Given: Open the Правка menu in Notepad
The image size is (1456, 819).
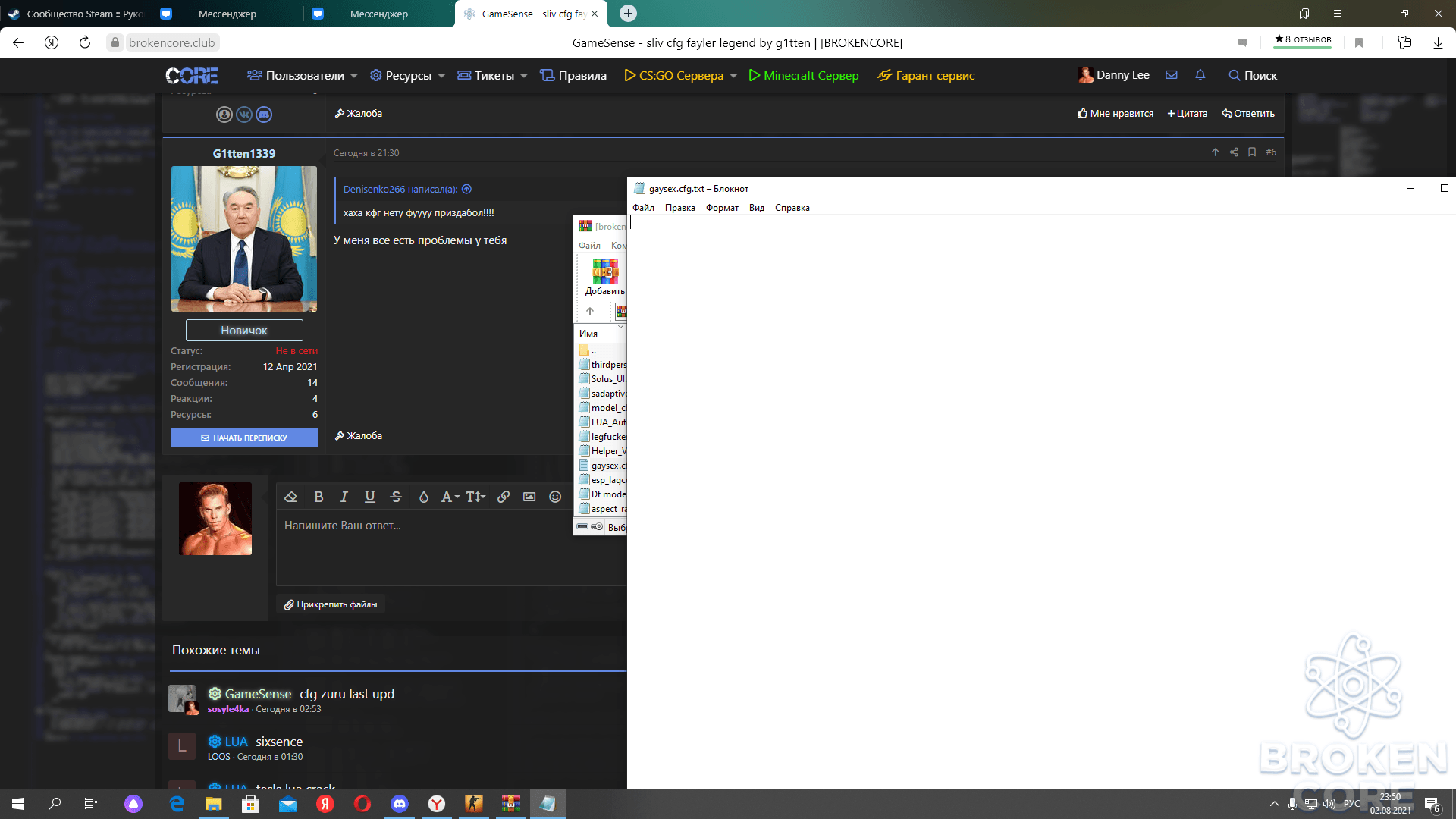Looking at the screenshot, I should click(x=679, y=208).
